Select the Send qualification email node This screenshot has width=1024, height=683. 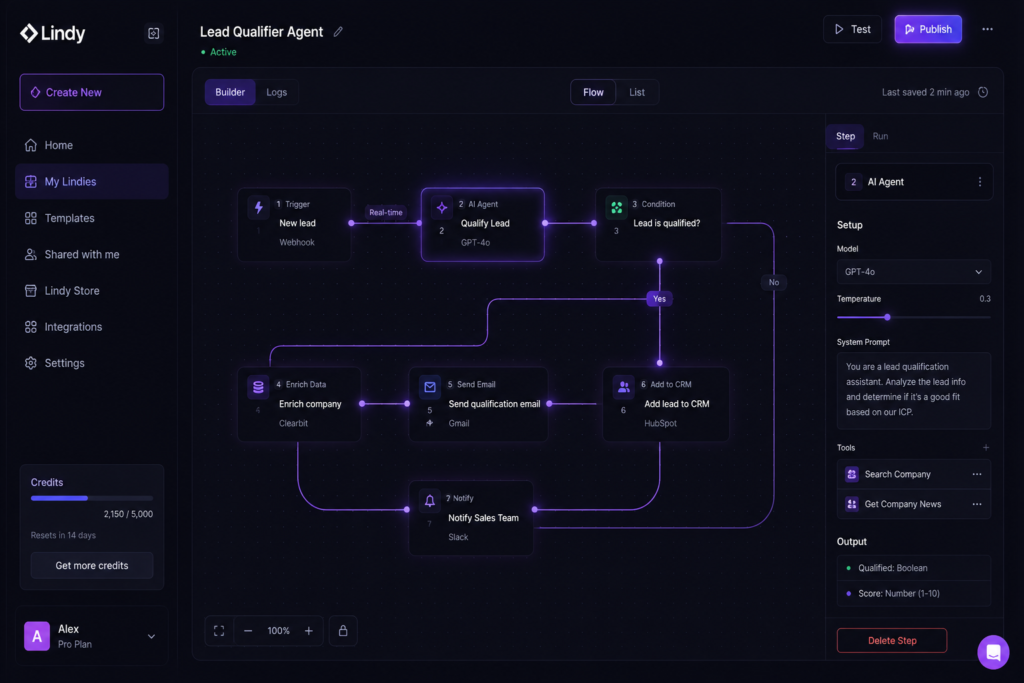(478, 404)
